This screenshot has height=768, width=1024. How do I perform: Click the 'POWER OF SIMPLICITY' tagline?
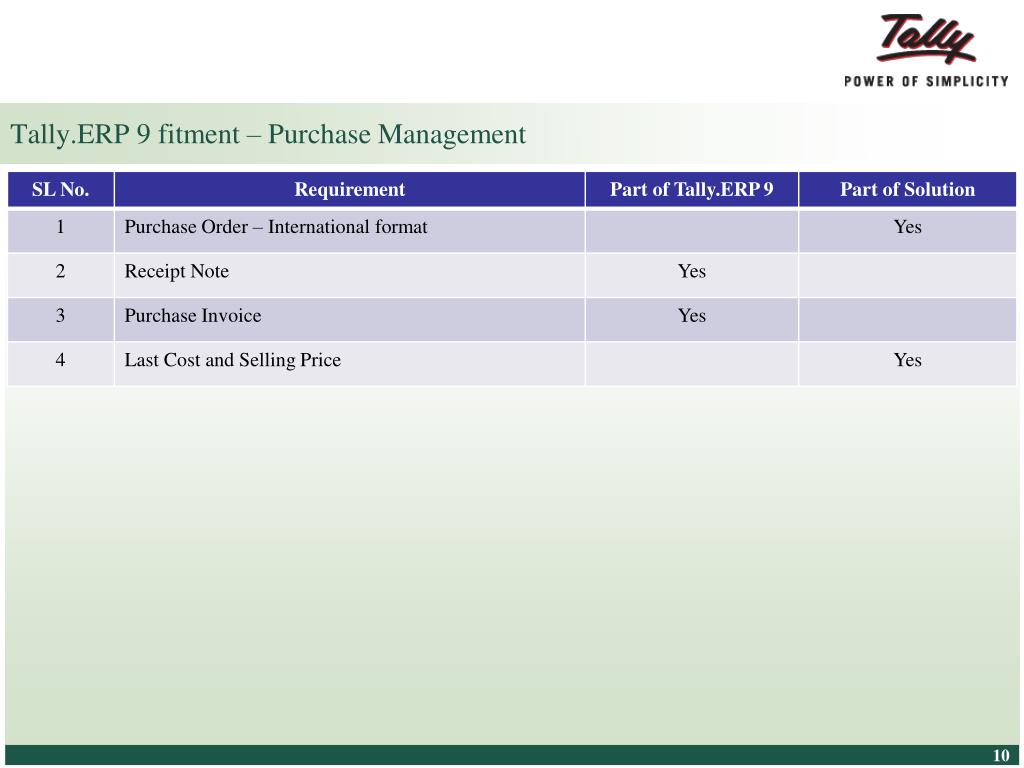(926, 82)
